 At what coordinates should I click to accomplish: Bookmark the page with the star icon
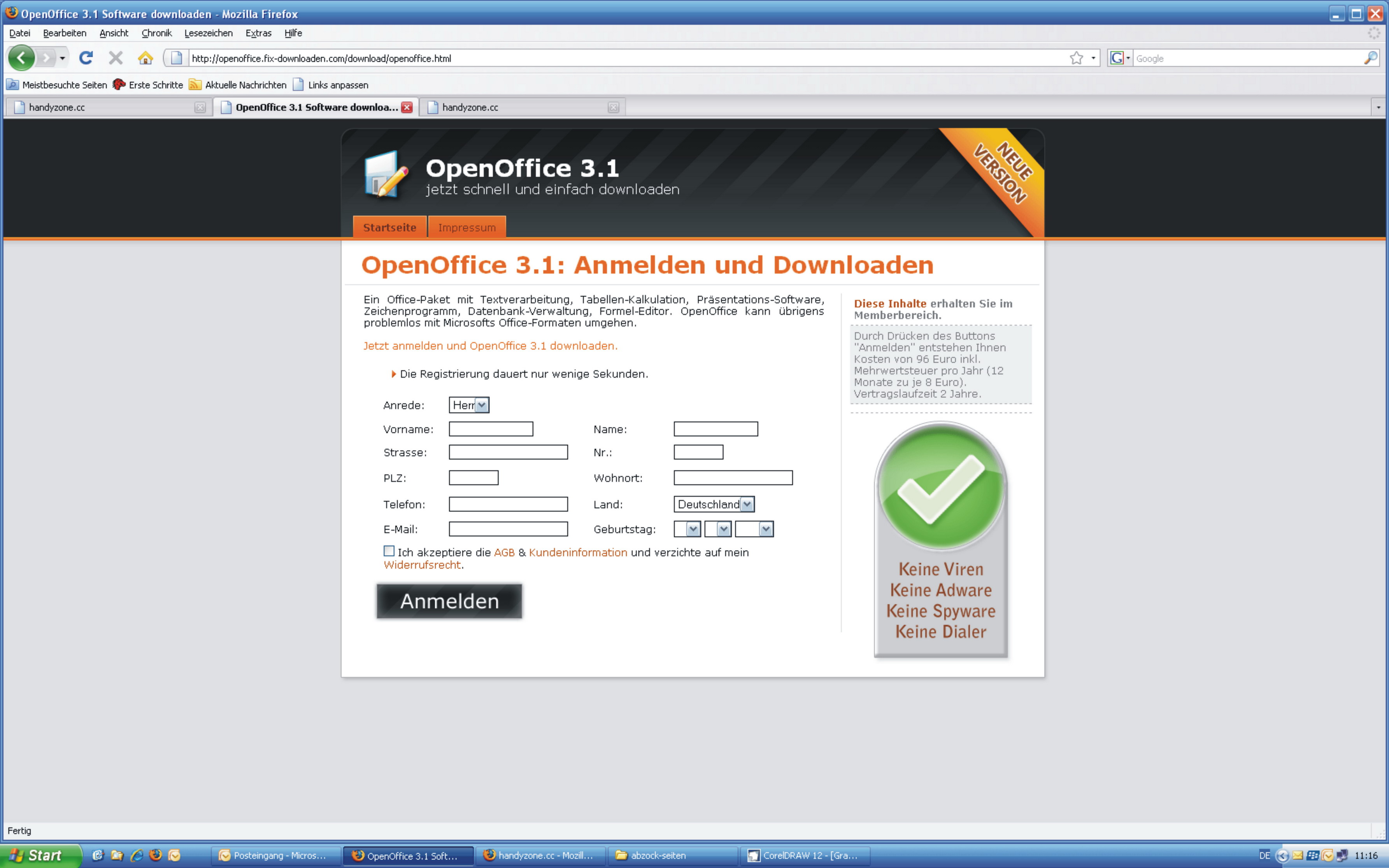tap(1076, 58)
